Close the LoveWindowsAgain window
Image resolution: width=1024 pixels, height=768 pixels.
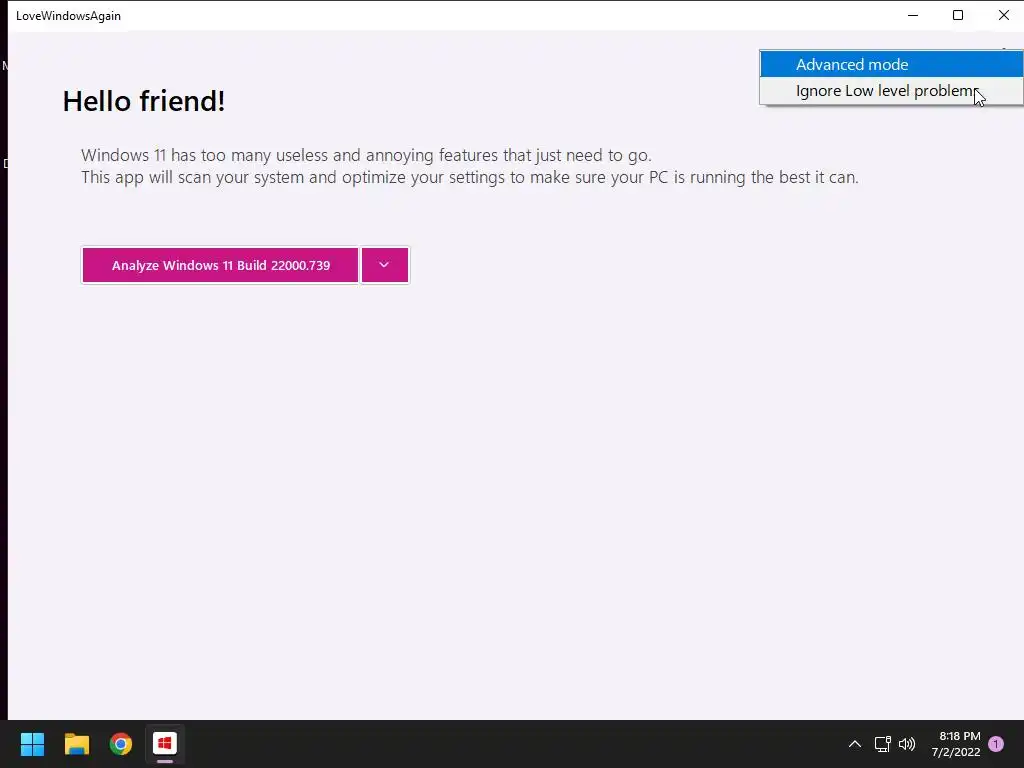(1004, 15)
